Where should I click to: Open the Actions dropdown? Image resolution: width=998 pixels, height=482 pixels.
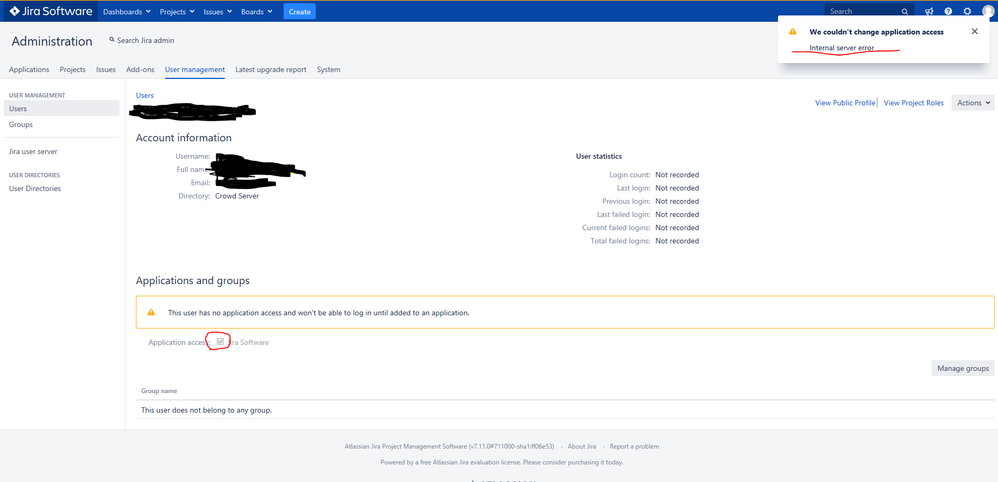tap(973, 103)
